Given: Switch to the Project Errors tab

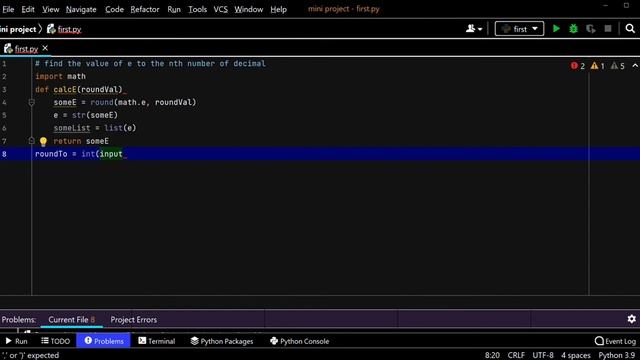Looking at the screenshot, I should click(x=133, y=320).
